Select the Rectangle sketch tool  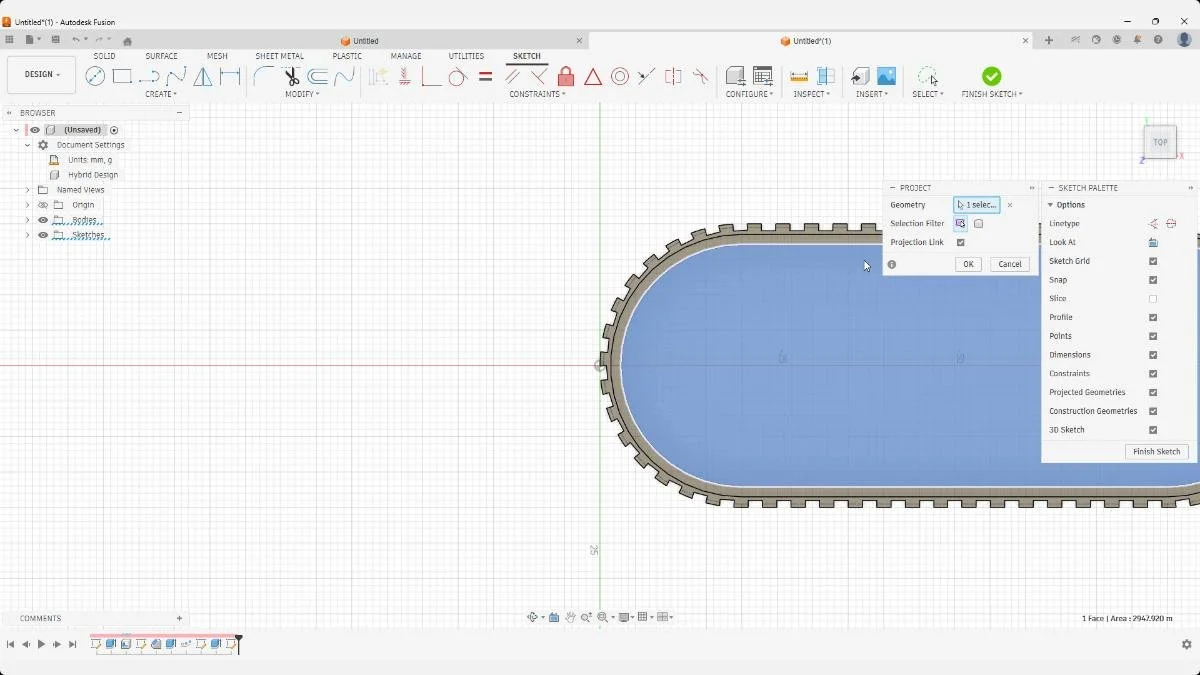coord(122,76)
